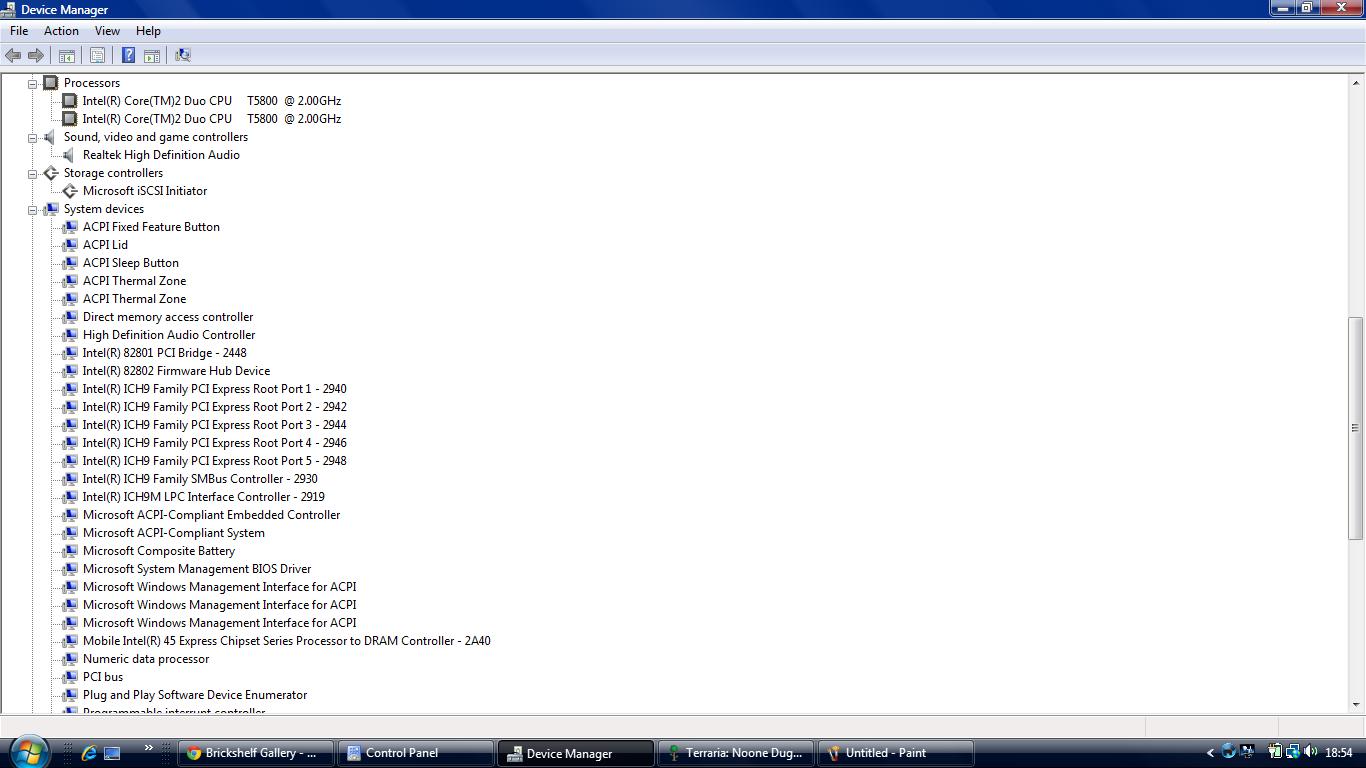The width and height of the screenshot is (1366, 768).
Task: Show hidden tray icons arrow
Action: (x=1211, y=753)
